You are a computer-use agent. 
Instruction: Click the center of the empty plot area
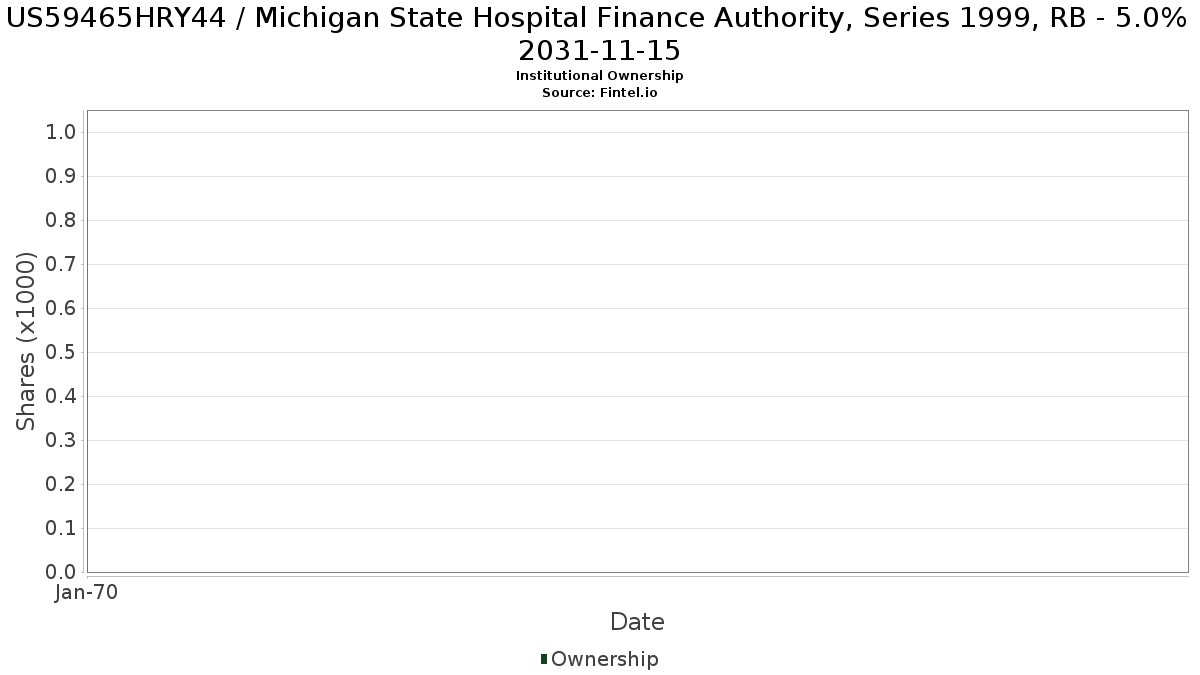click(x=637, y=341)
